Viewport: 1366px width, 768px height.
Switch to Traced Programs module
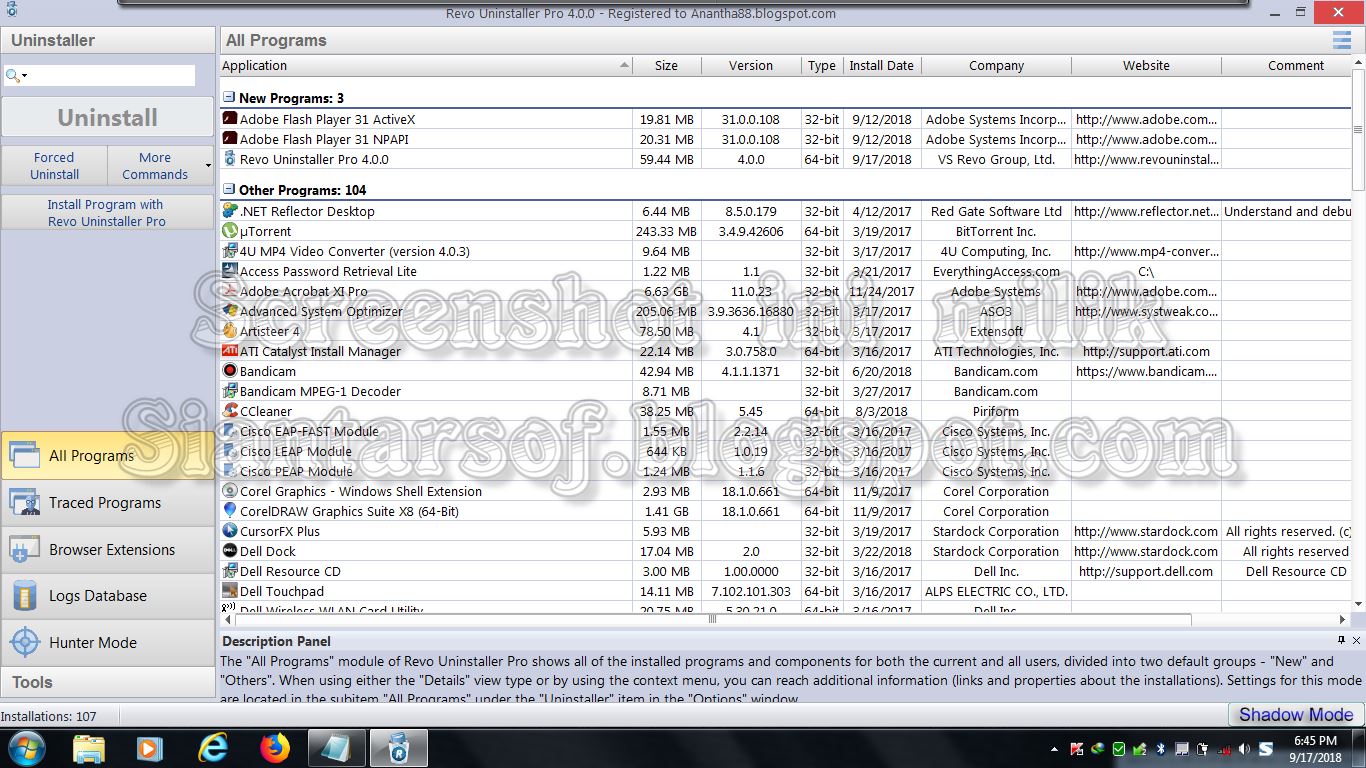click(108, 502)
